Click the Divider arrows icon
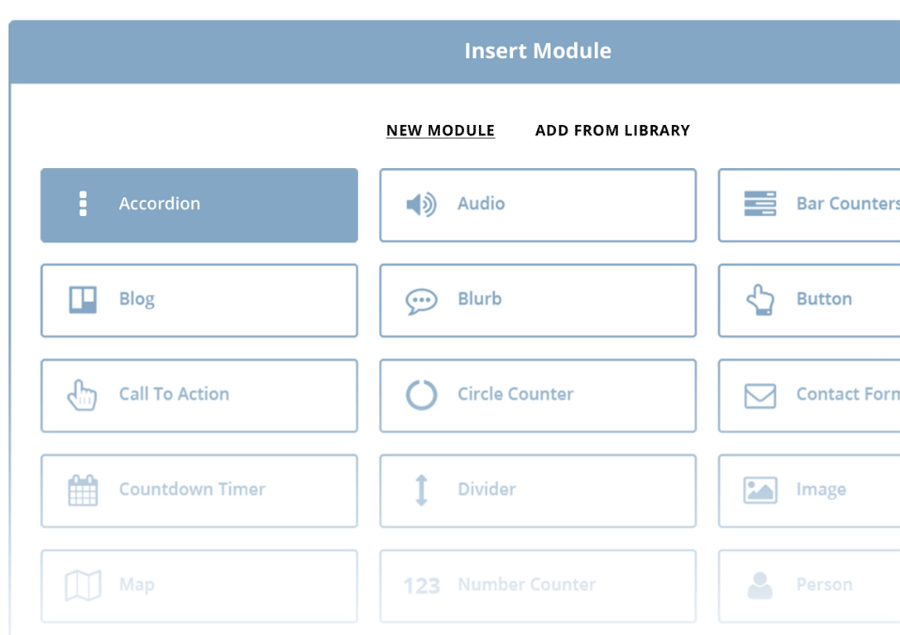The image size is (900, 635). tap(421, 490)
